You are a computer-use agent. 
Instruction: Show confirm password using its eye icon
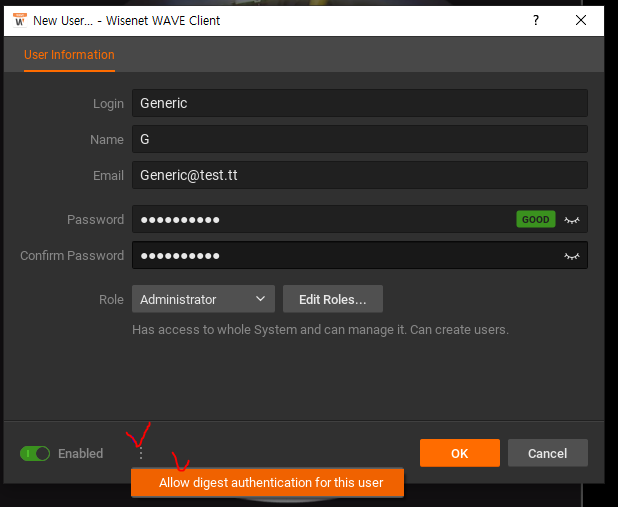(x=572, y=255)
